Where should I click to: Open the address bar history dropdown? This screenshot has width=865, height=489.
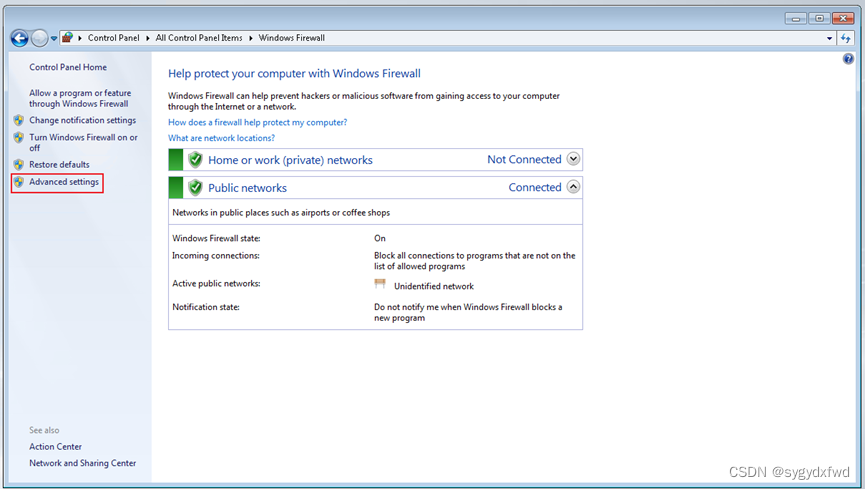829,39
